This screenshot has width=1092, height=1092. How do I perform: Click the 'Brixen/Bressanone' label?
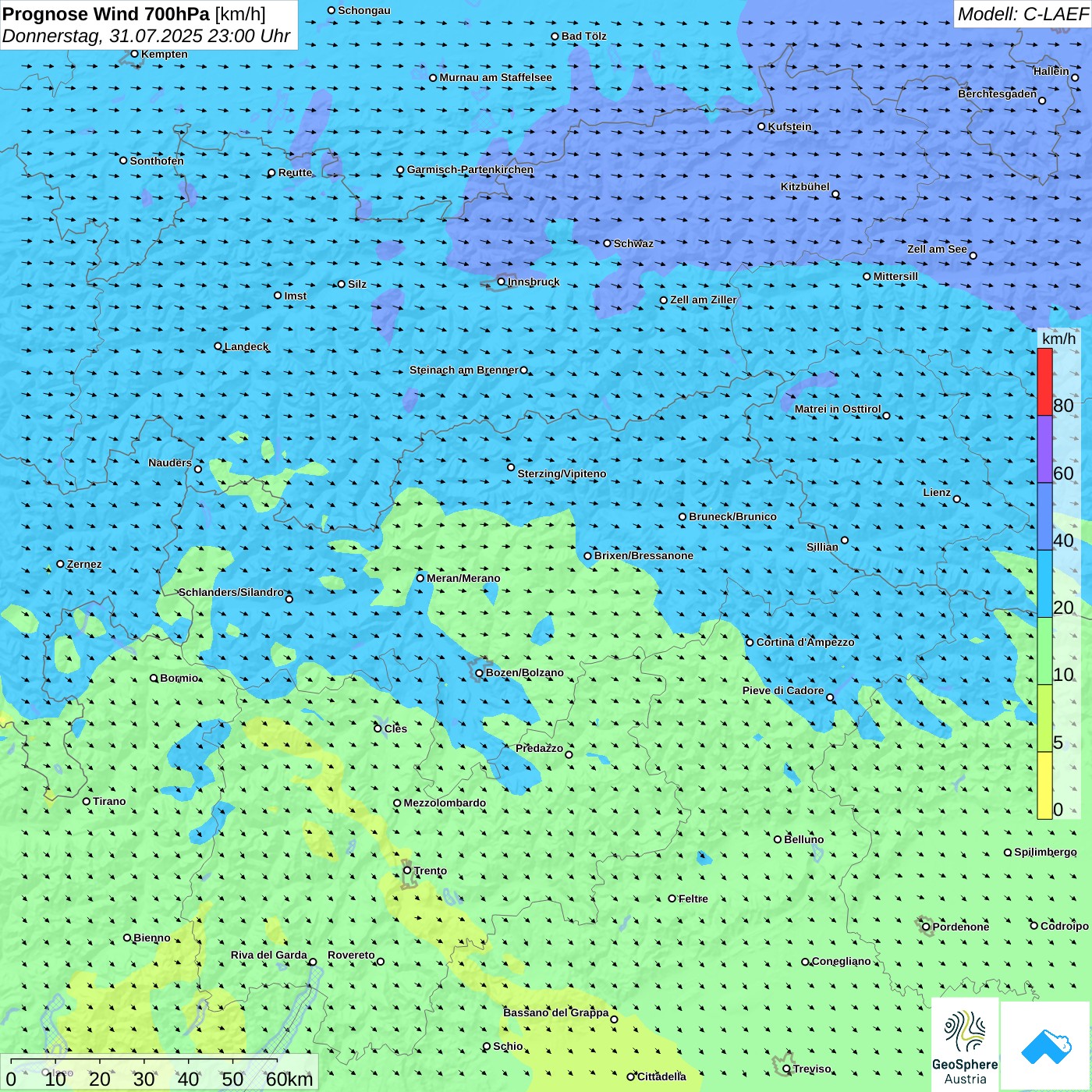(643, 555)
